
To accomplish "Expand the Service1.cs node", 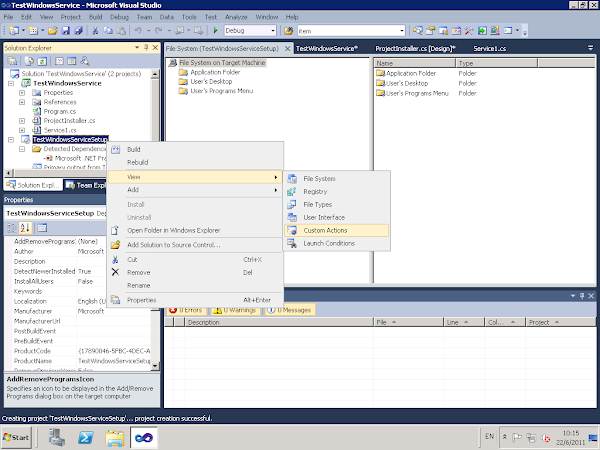I will 22,130.
